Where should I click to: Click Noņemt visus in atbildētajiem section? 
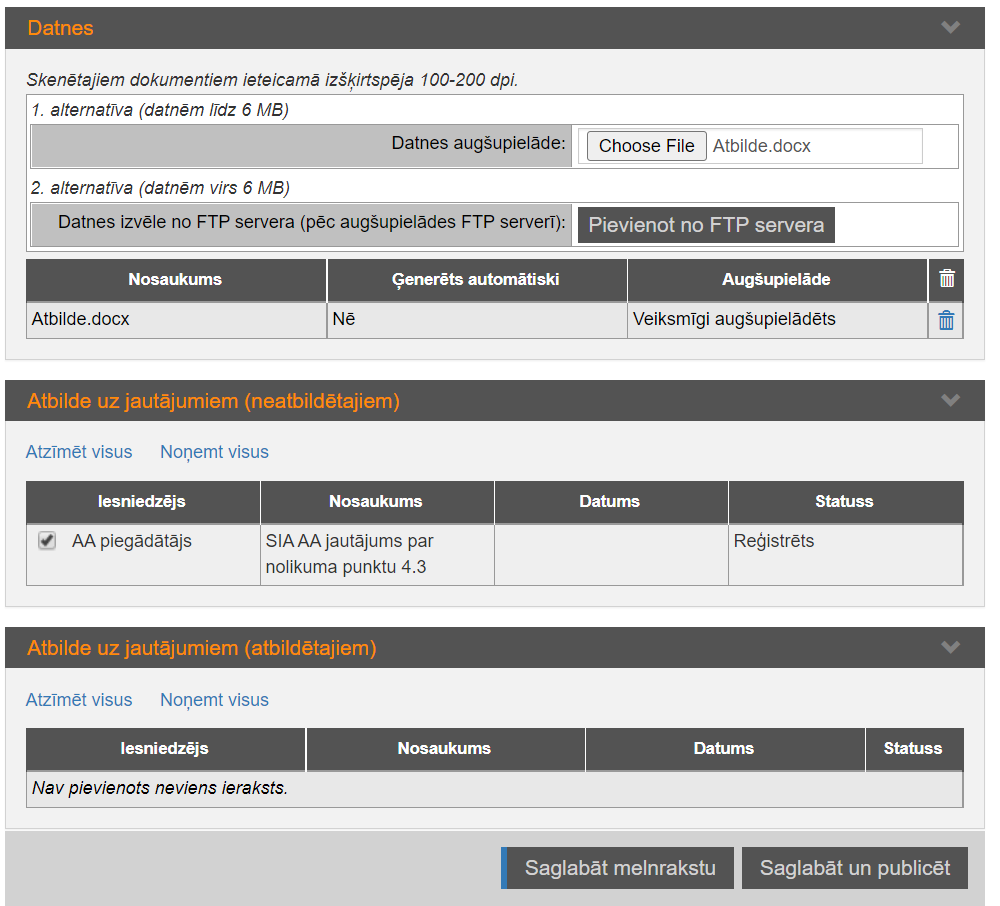pos(214,700)
